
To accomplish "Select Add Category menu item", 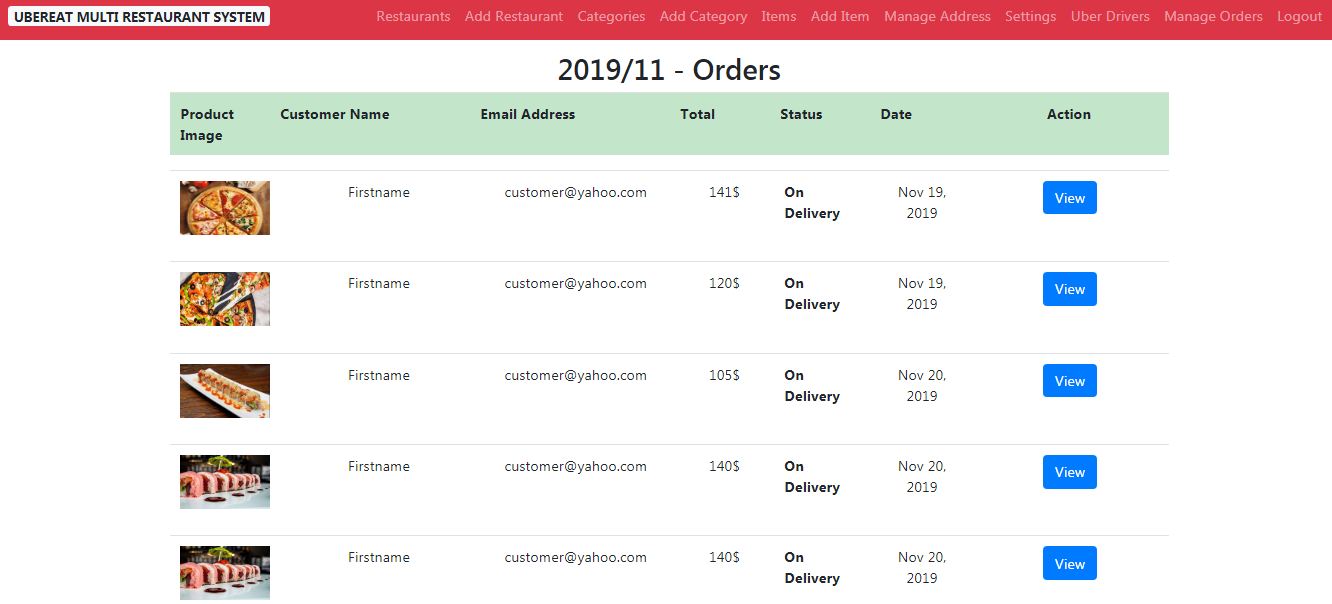I will [x=703, y=16].
